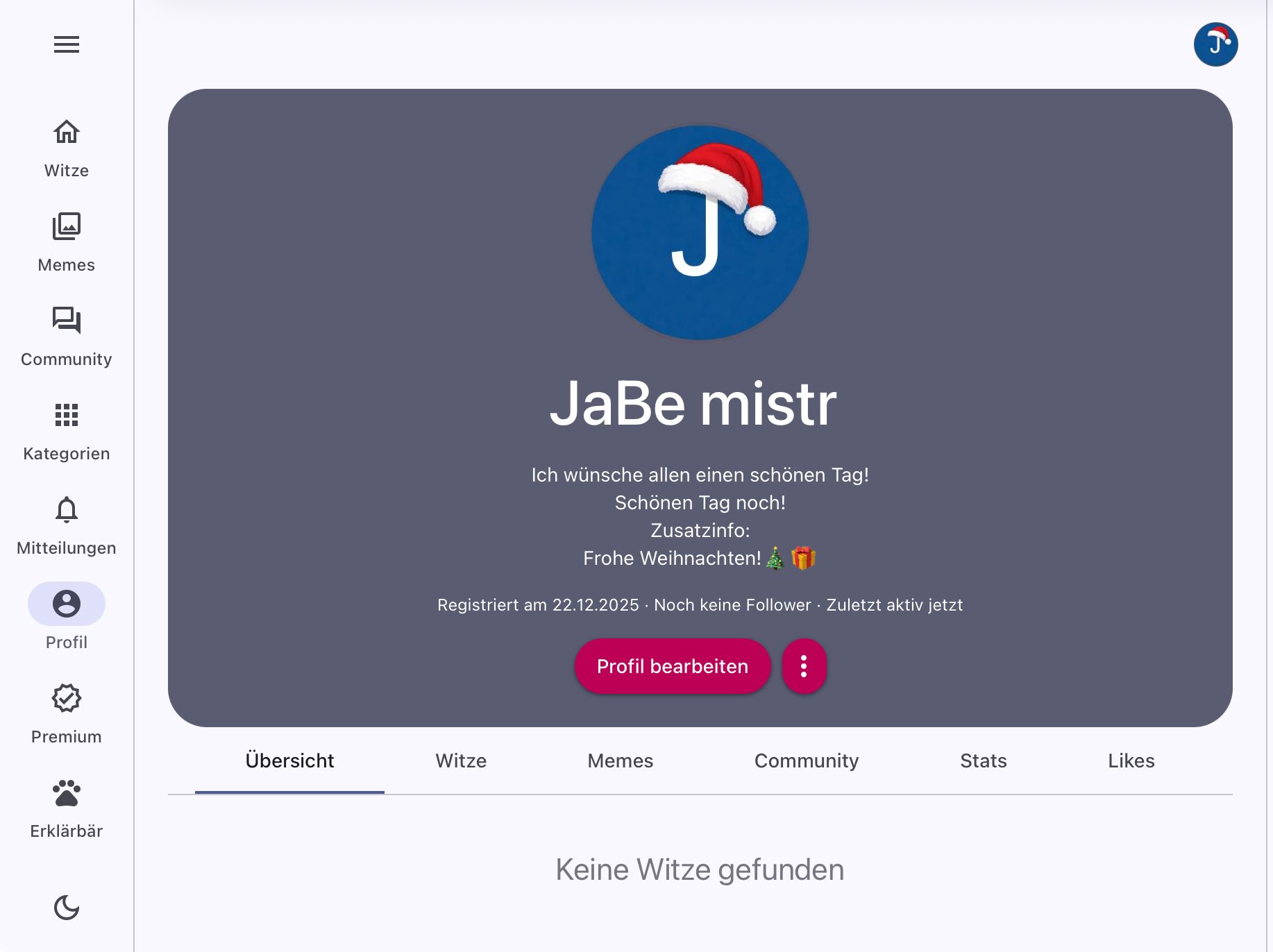Expand the three-dot profile options menu

click(x=804, y=666)
